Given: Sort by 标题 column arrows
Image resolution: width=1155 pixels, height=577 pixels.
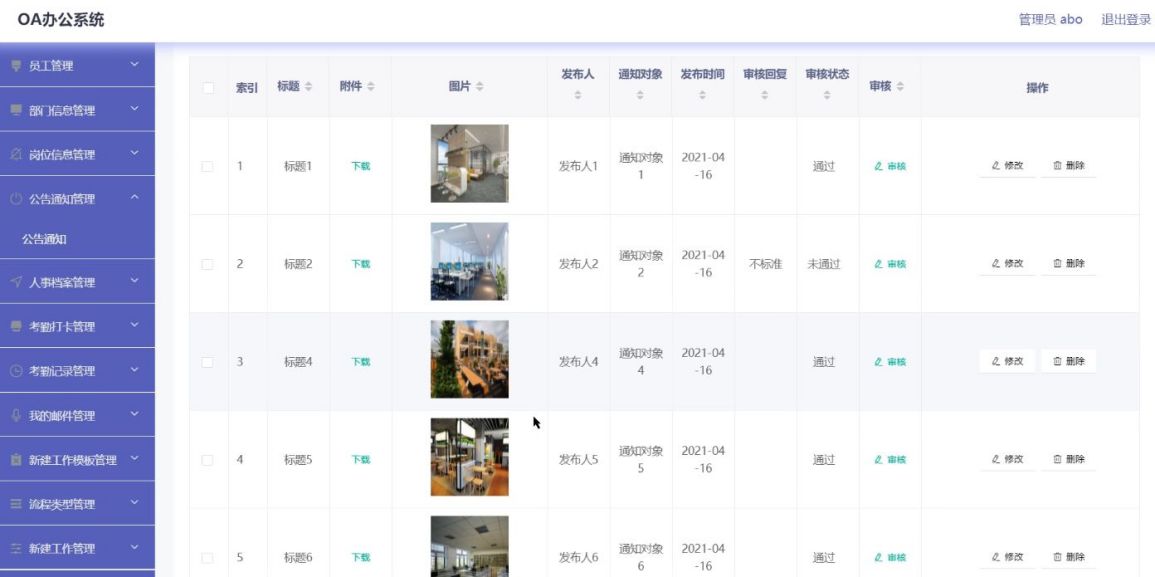Looking at the screenshot, I should 309,87.
